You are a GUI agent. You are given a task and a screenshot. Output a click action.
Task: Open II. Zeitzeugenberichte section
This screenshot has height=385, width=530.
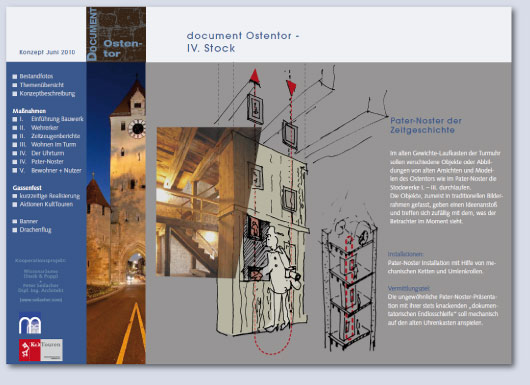47,136
